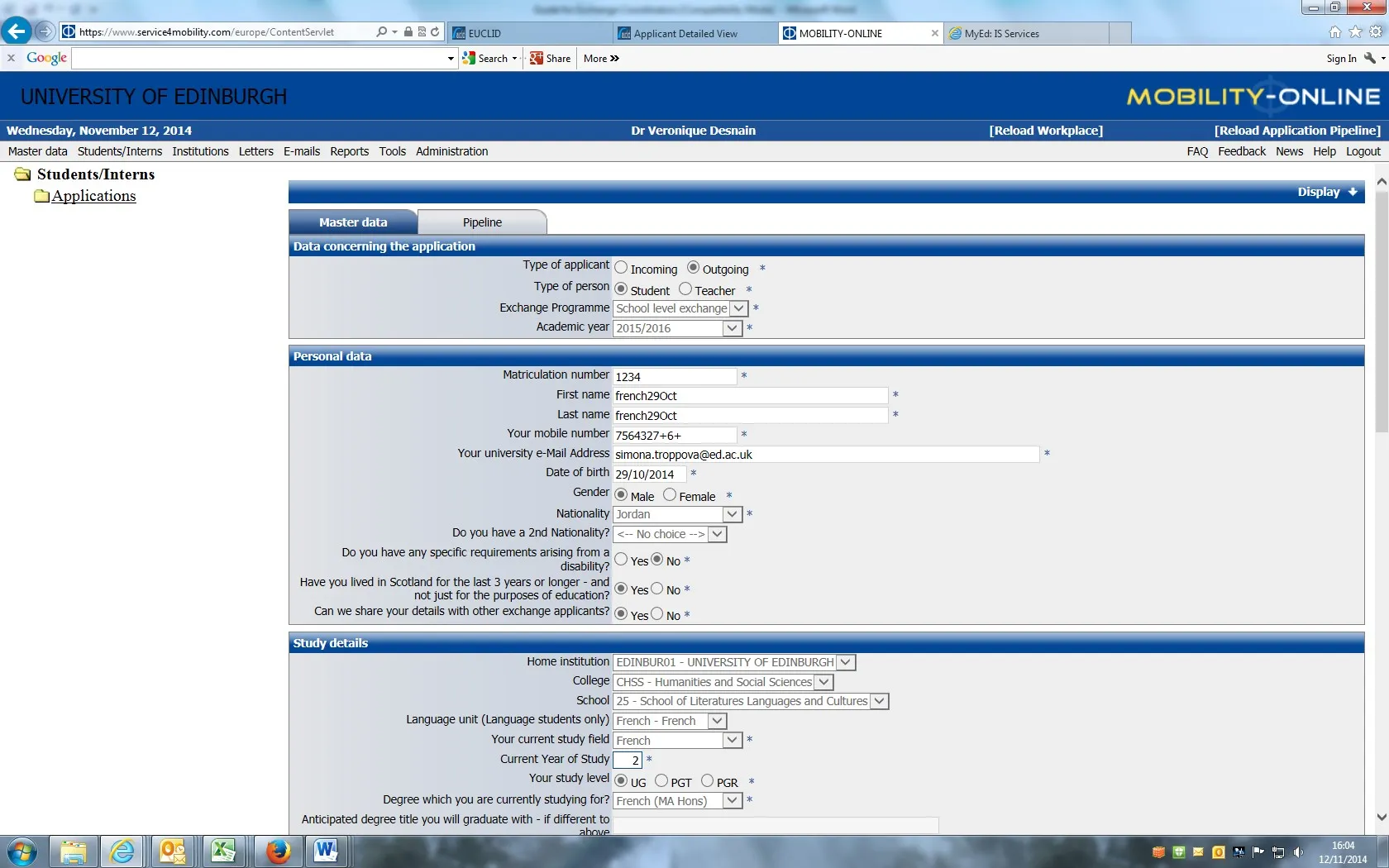Select Female for Gender
Viewport: 1389px width, 868px height.
click(x=669, y=495)
